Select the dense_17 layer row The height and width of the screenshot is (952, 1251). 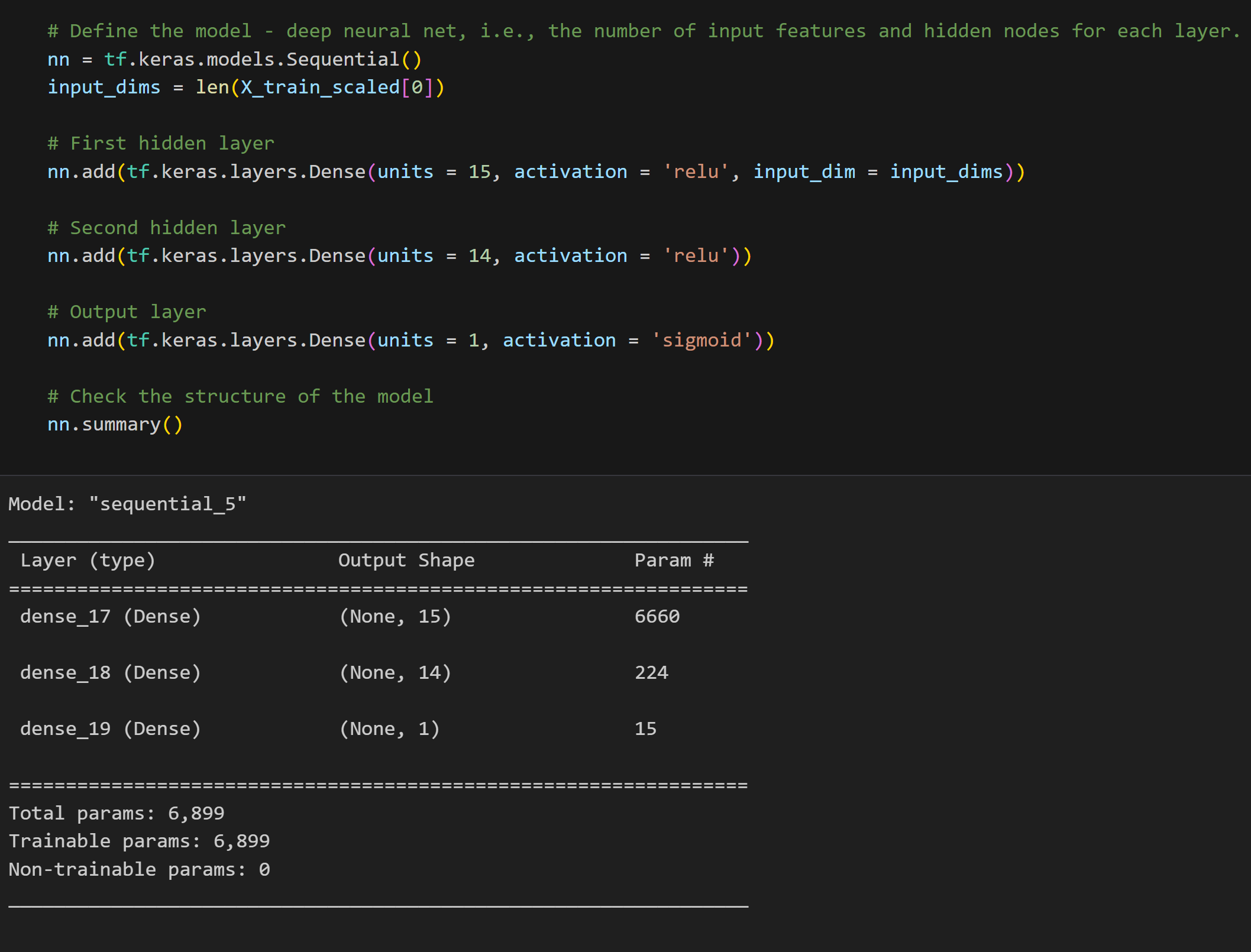[111, 616]
